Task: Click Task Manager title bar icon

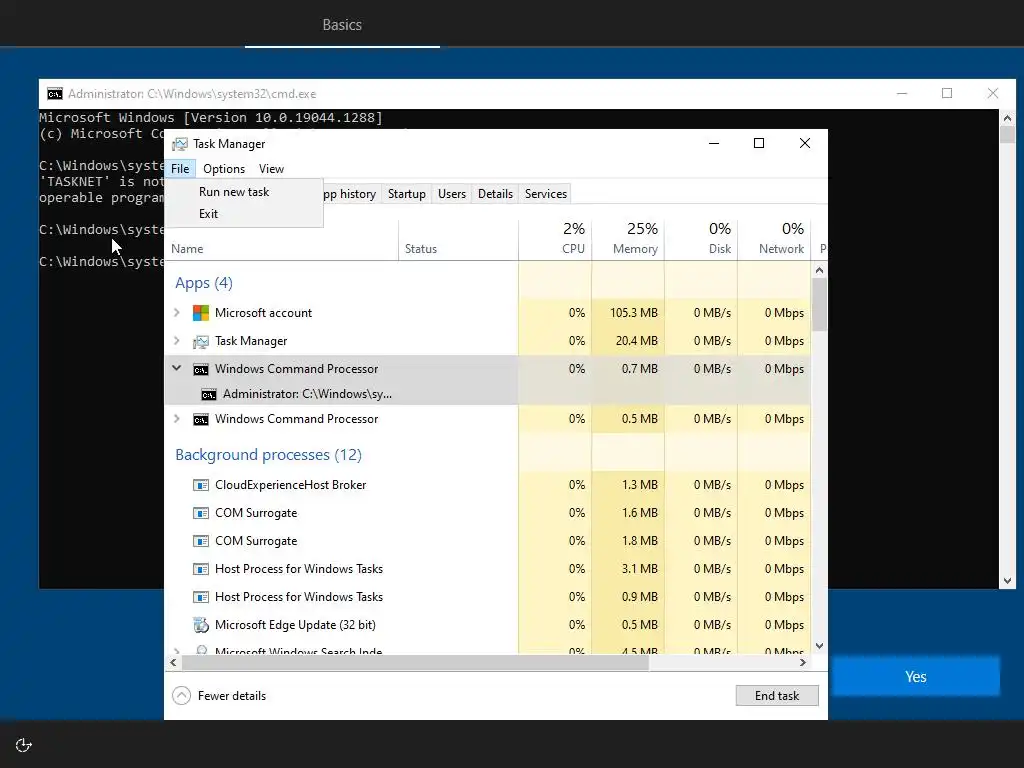Action: (180, 144)
